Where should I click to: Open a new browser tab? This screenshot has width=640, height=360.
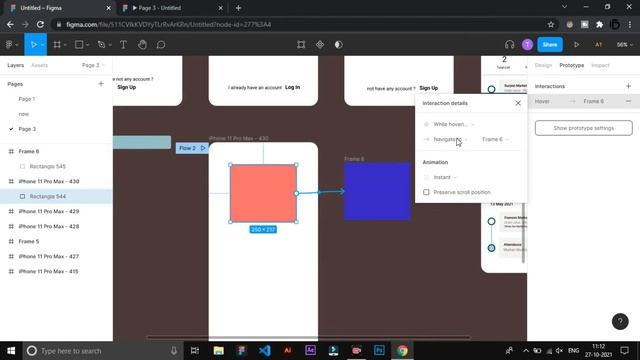[x=238, y=8]
